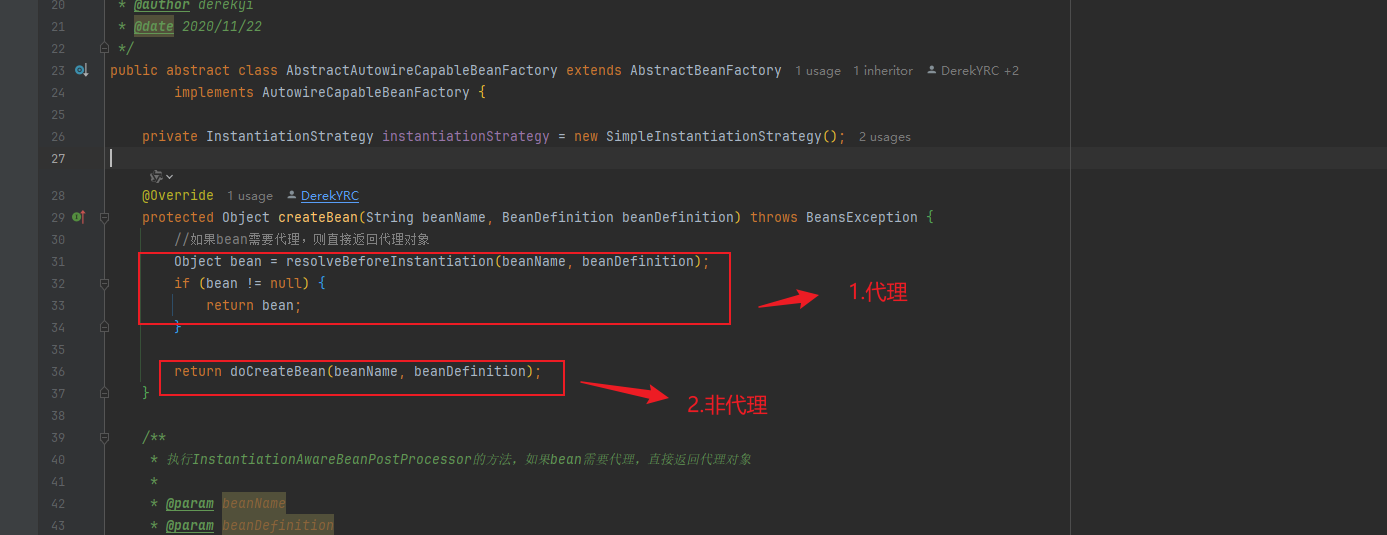Viewport: 1387px width, 535px height.
Task: Click InstantiationAwareBeanPostProcessor in the Javadoc
Action: [332, 459]
